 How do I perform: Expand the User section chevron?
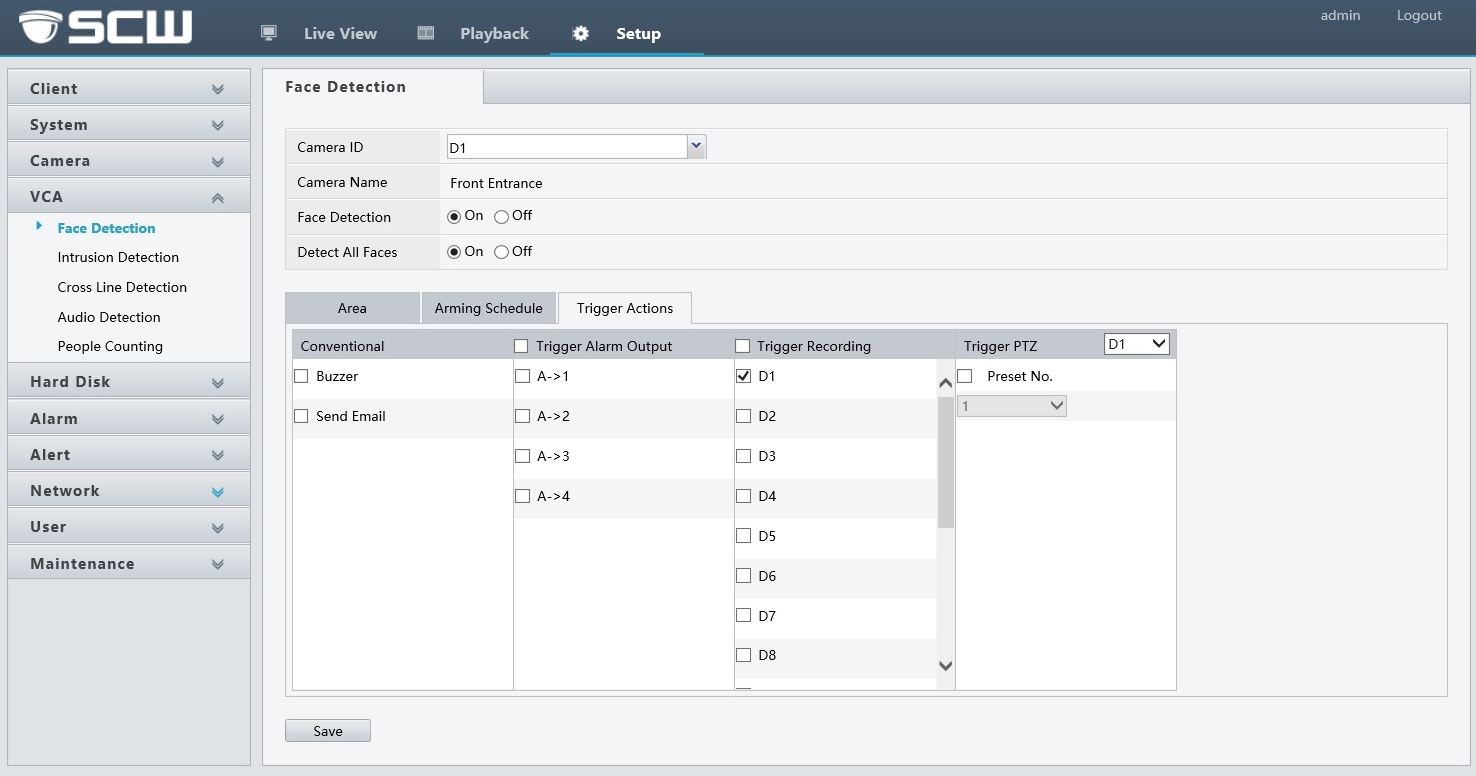coord(218,527)
